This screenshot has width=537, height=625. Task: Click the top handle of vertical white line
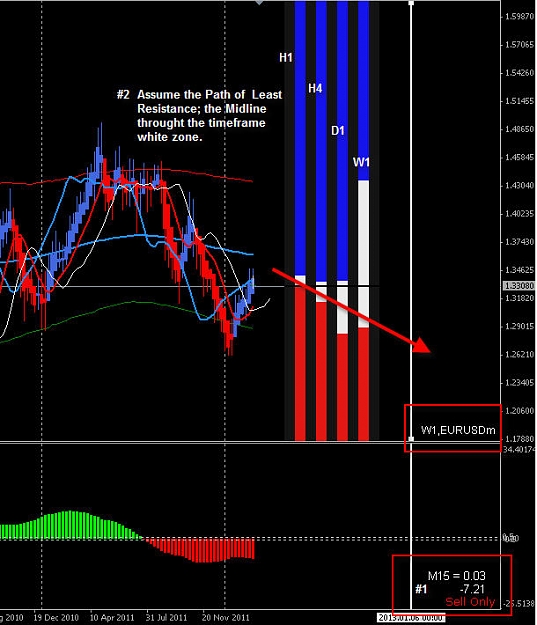tap(411, 3)
